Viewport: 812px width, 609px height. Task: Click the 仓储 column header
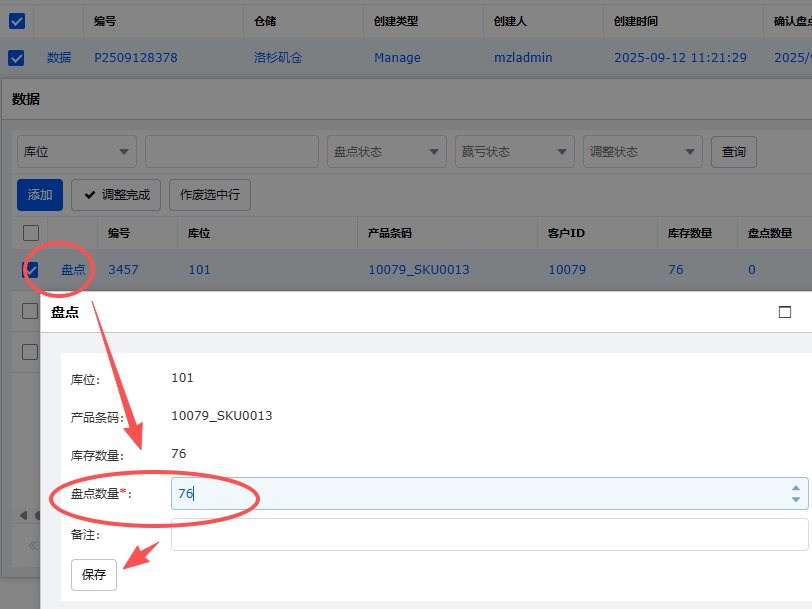click(265, 21)
